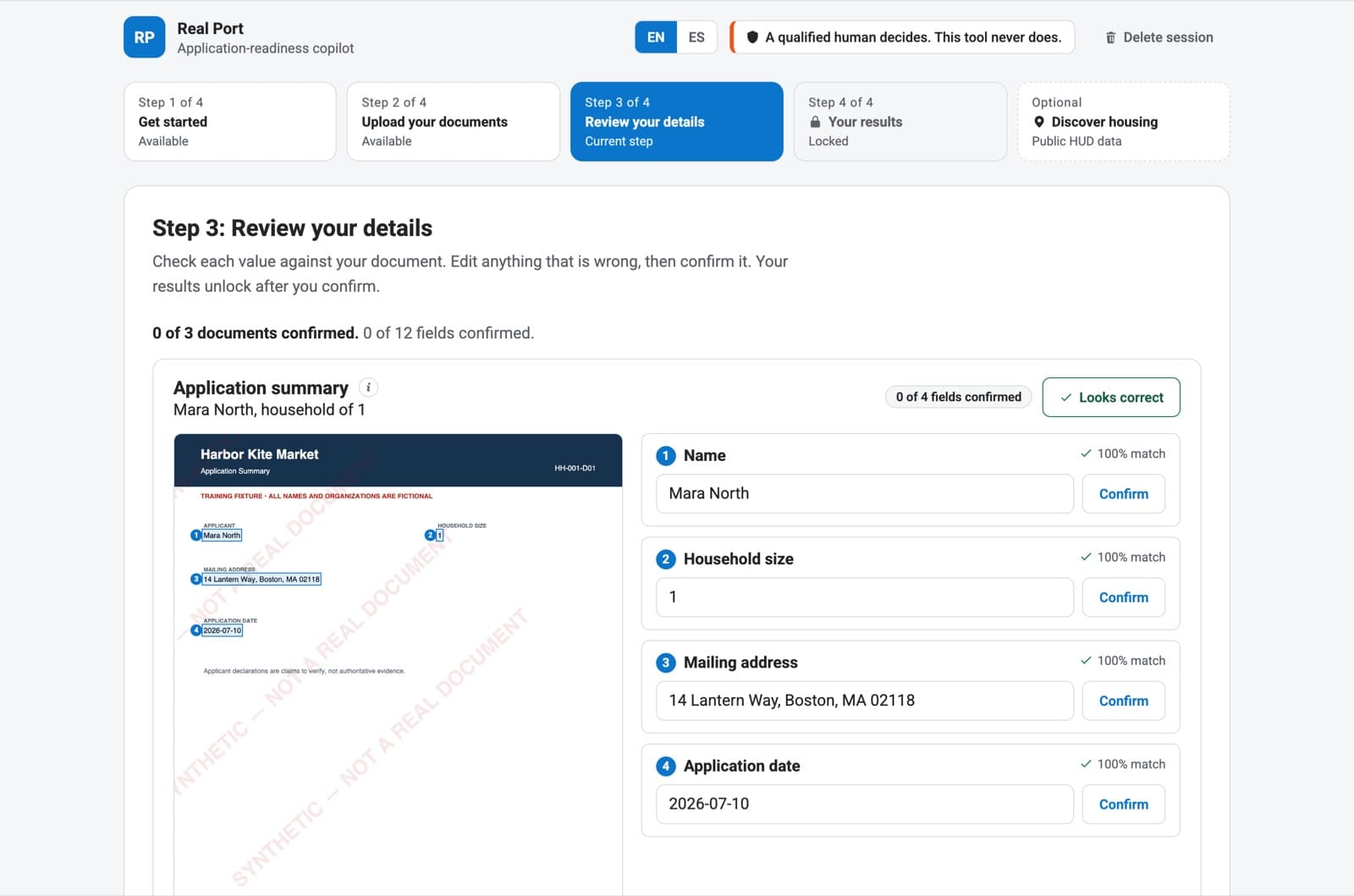The width and height of the screenshot is (1354, 896).
Task: Click the 'Application-readiness copilot' tagline
Action: pyautogui.click(x=266, y=48)
